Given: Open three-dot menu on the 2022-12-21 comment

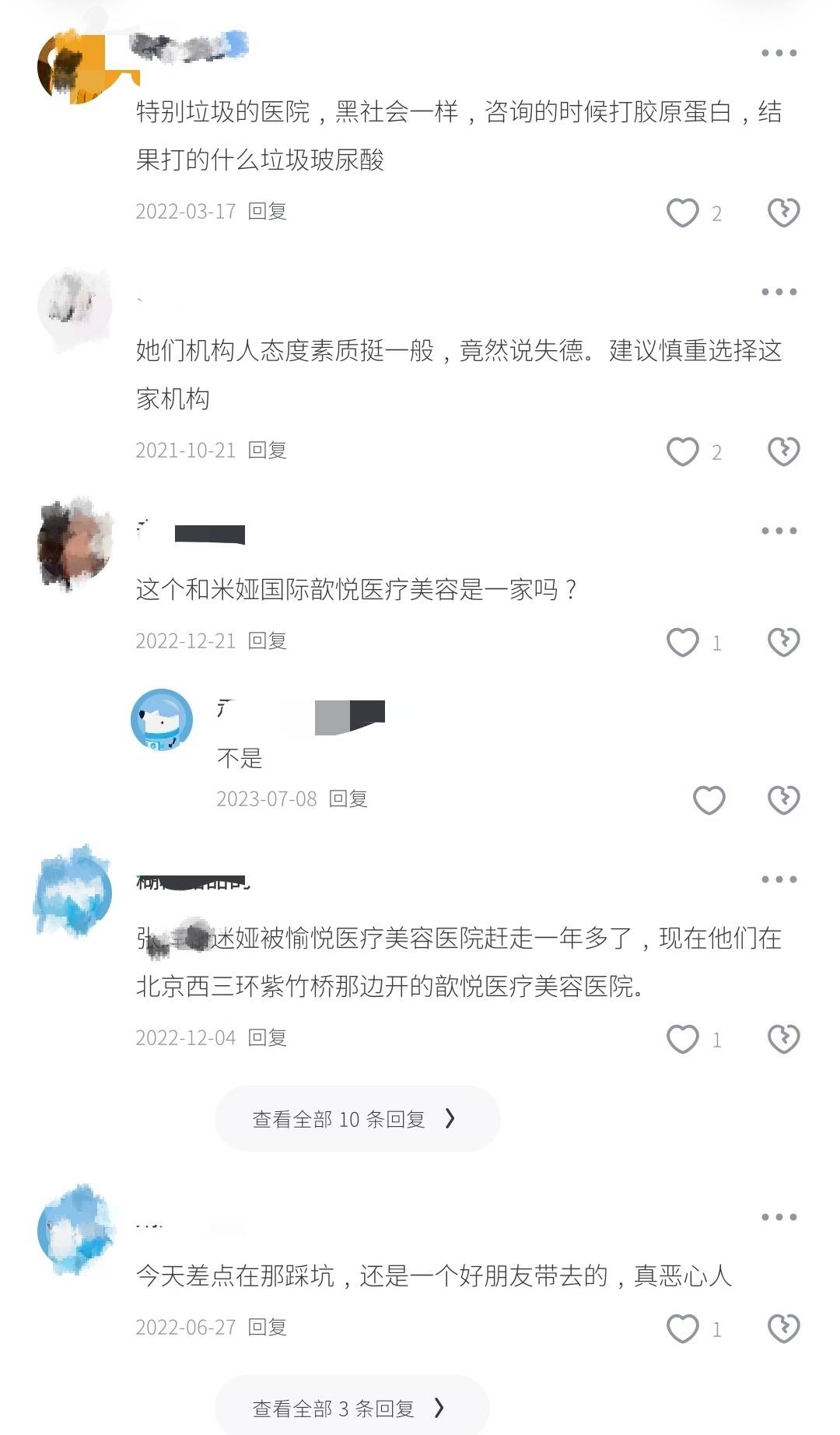Looking at the screenshot, I should [x=779, y=531].
